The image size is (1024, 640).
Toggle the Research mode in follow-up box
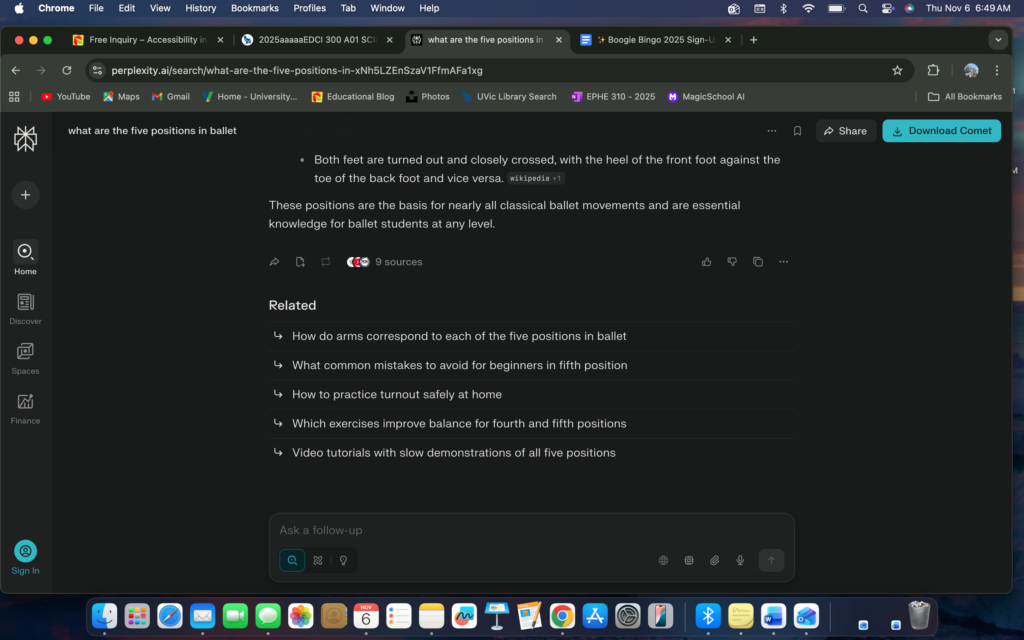coord(318,561)
